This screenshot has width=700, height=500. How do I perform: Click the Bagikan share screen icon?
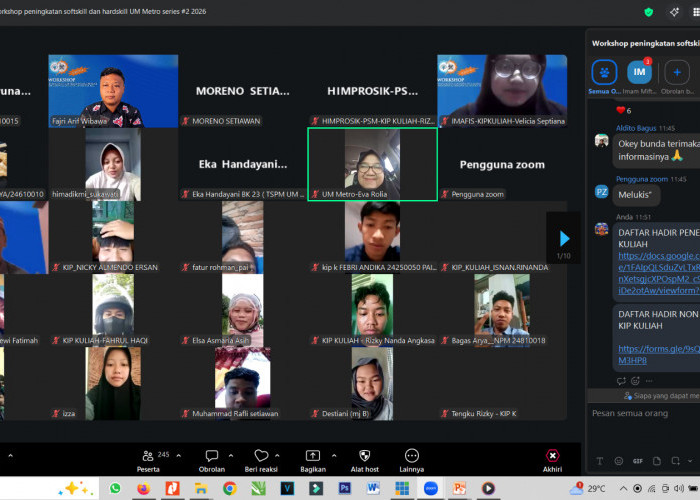313,456
